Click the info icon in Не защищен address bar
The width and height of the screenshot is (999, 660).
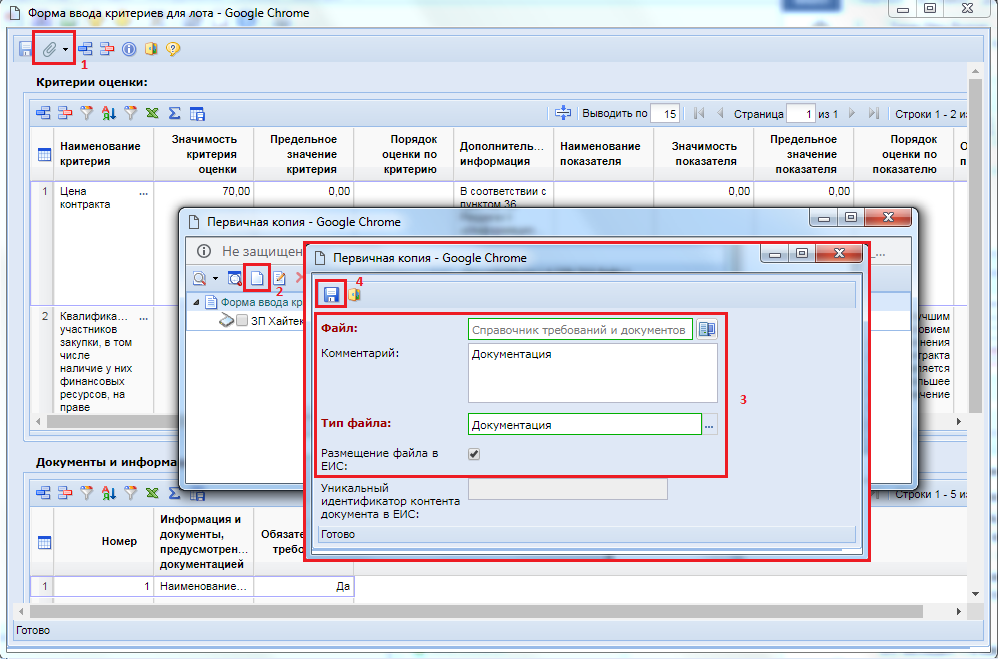coord(203,251)
